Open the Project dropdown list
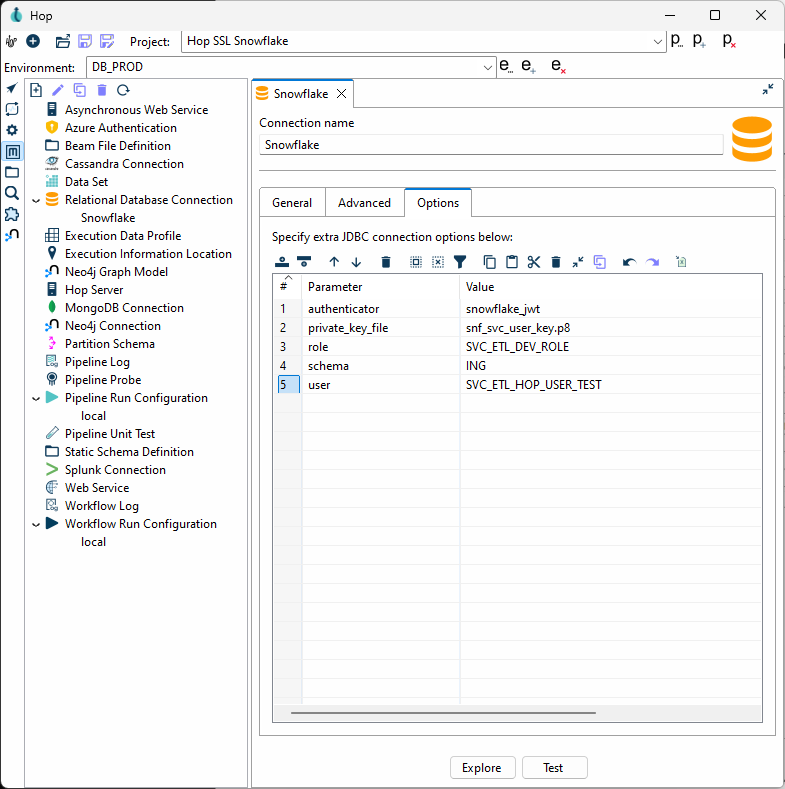The image size is (785, 789). [657, 41]
